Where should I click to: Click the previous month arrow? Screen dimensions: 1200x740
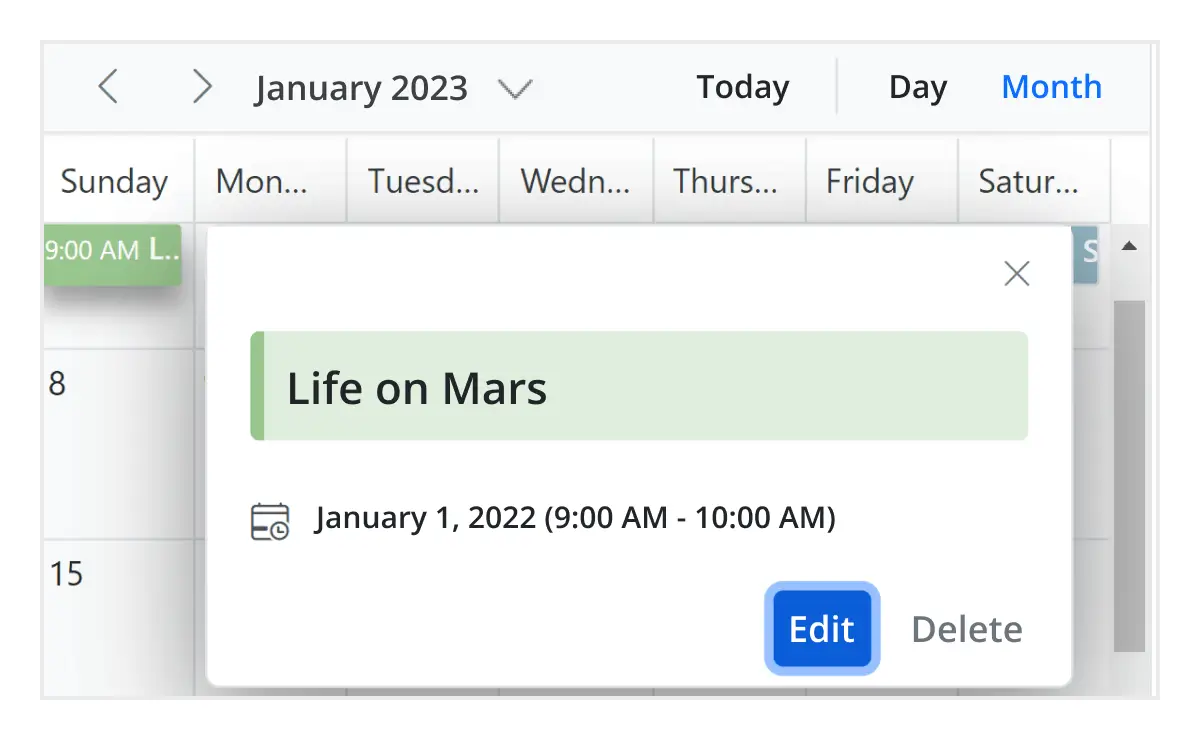click(x=108, y=87)
